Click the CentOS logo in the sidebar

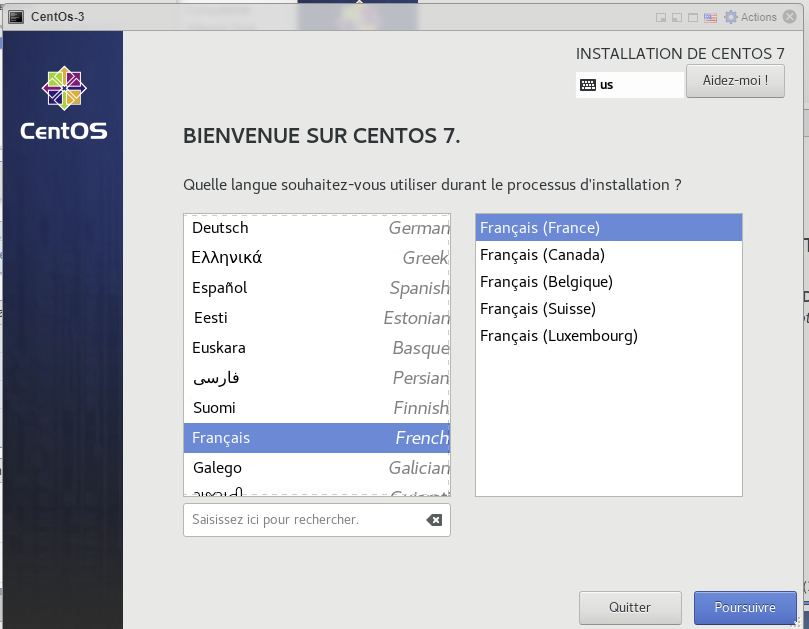(64, 103)
